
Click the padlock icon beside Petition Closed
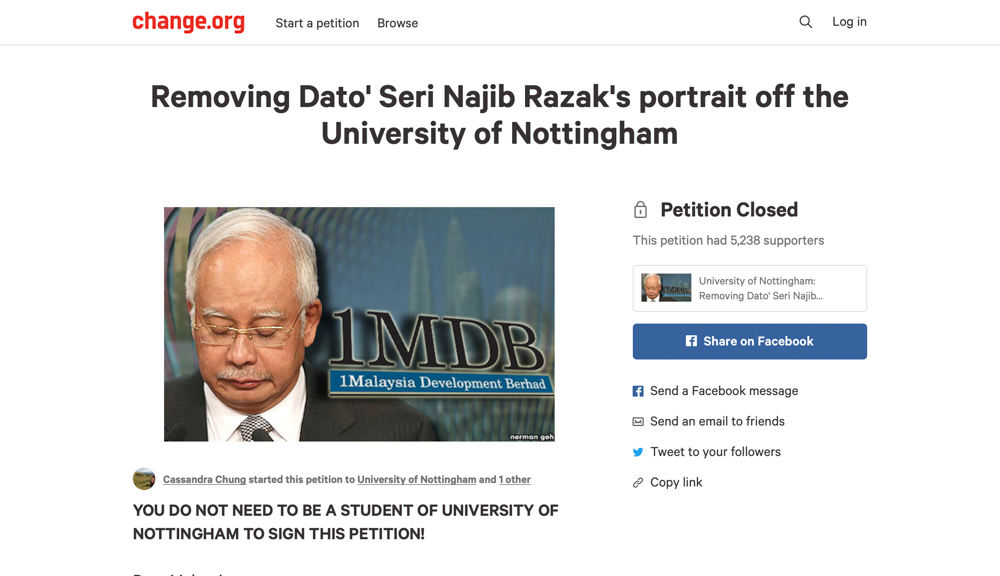pyautogui.click(x=641, y=210)
